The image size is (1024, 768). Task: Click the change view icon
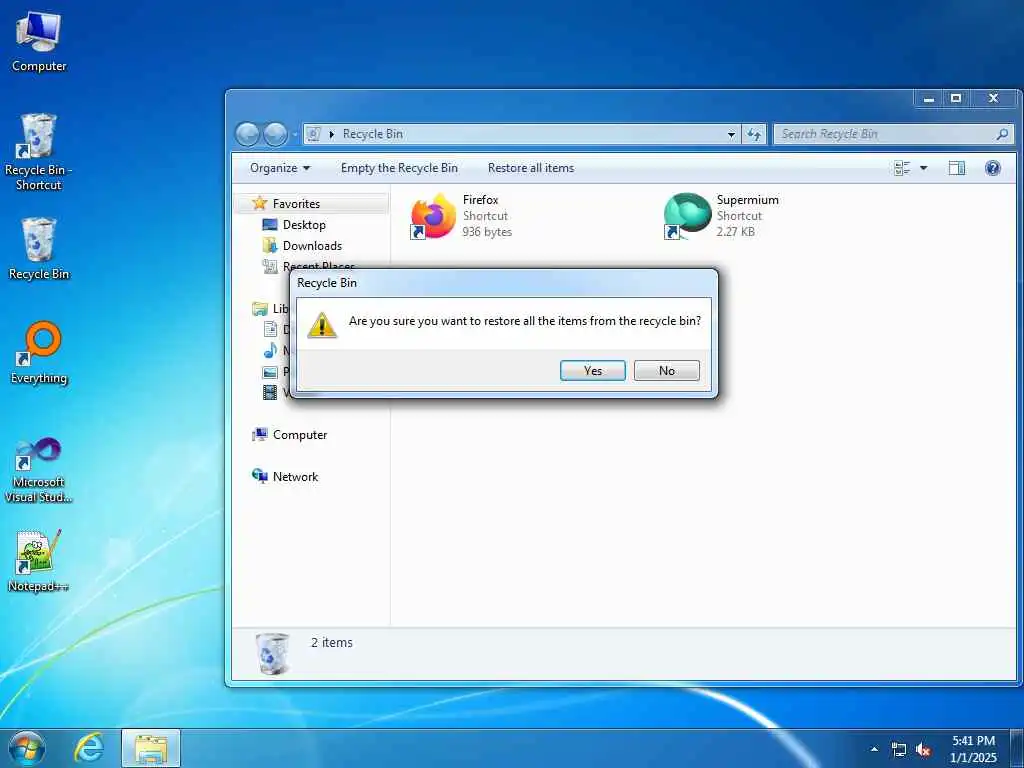point(902,168)
